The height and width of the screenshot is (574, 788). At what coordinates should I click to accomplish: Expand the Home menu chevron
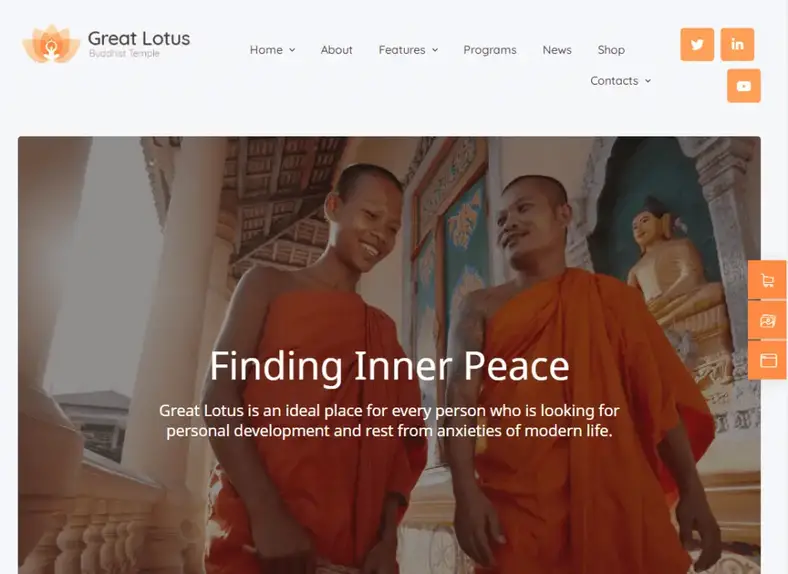click(292, 50)
